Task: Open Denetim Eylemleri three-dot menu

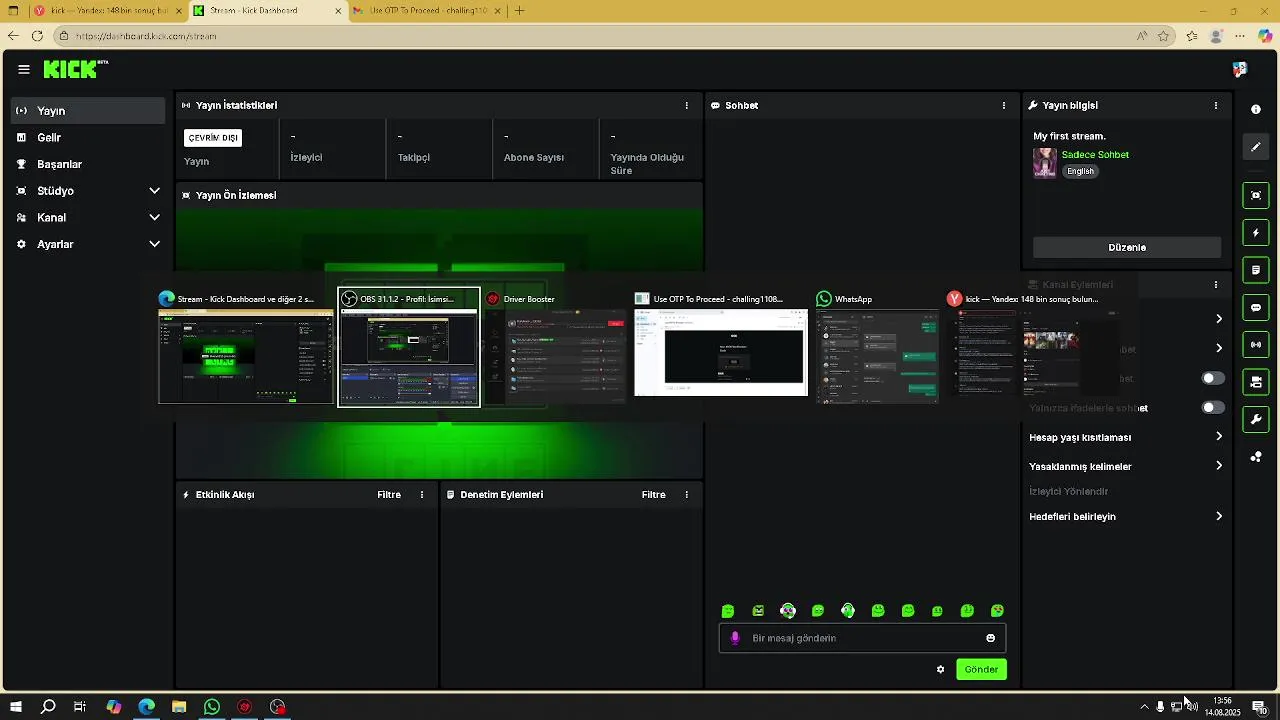Action: point(686,495)
